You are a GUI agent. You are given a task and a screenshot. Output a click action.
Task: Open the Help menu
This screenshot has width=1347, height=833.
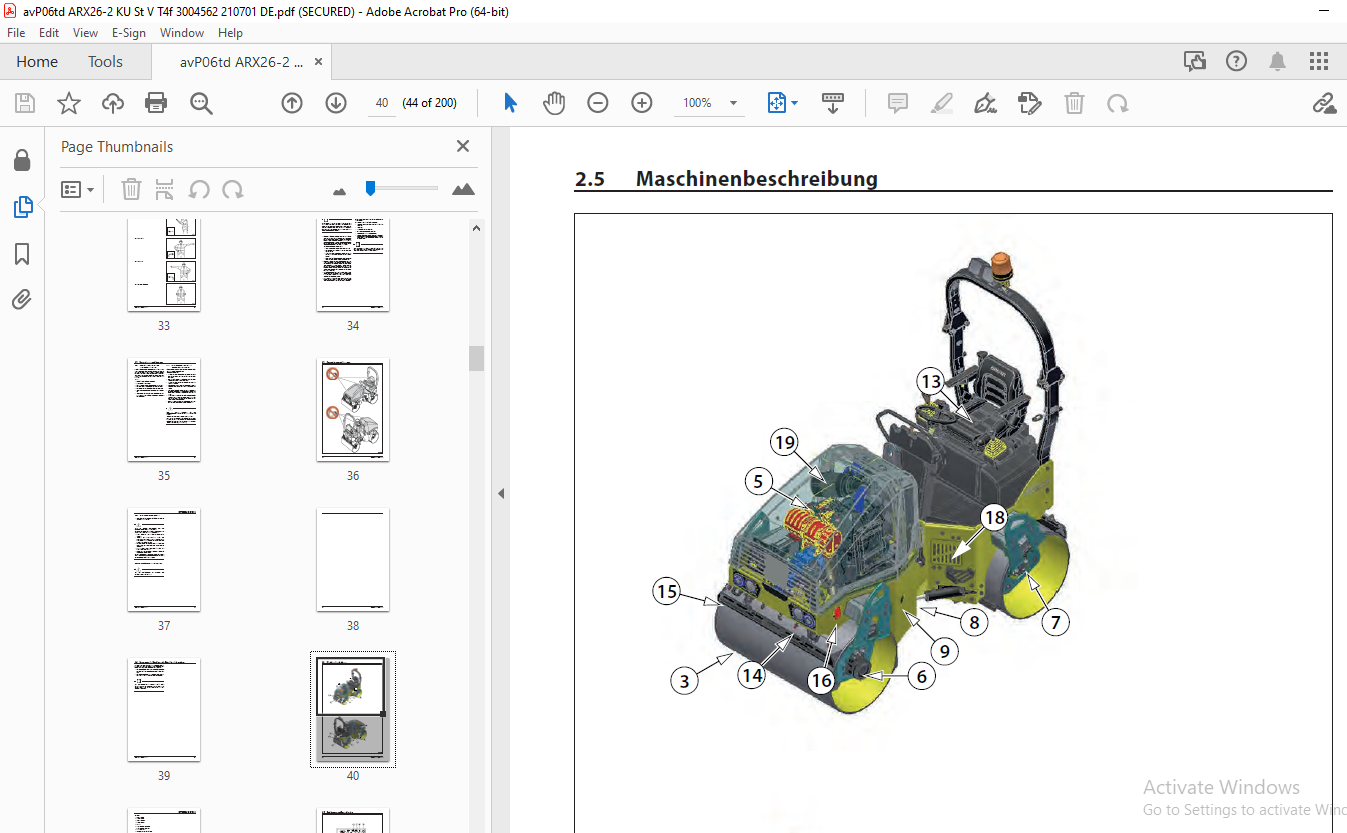(x=230, y=33)
